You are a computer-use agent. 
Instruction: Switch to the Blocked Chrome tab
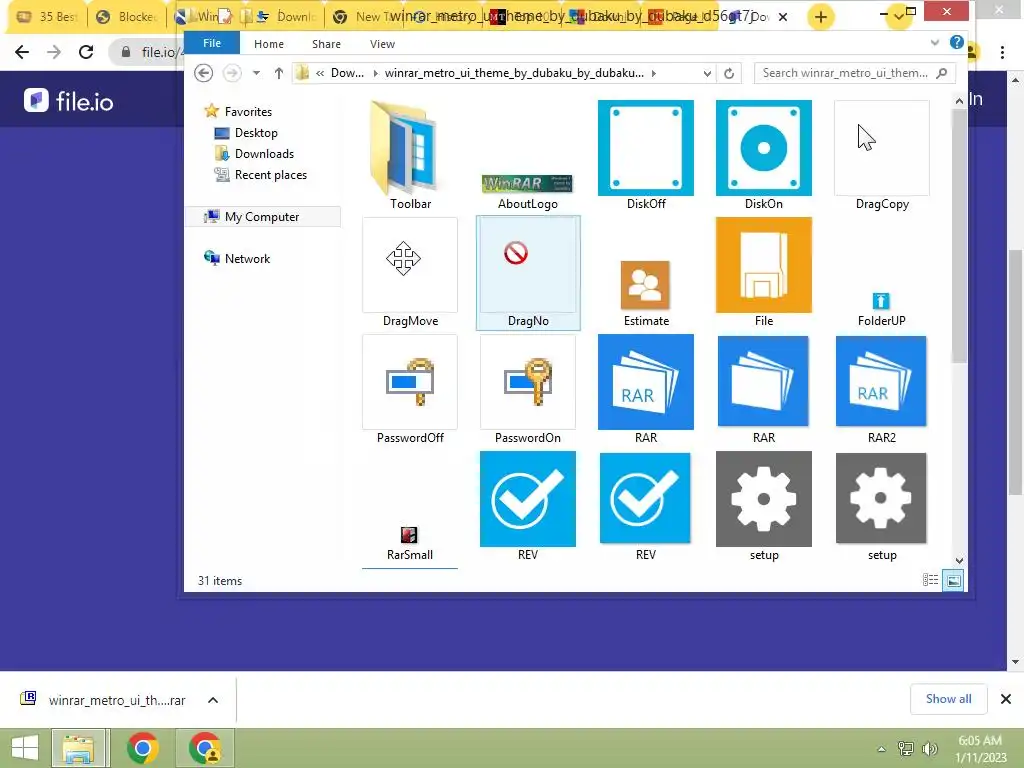point(128,17)
